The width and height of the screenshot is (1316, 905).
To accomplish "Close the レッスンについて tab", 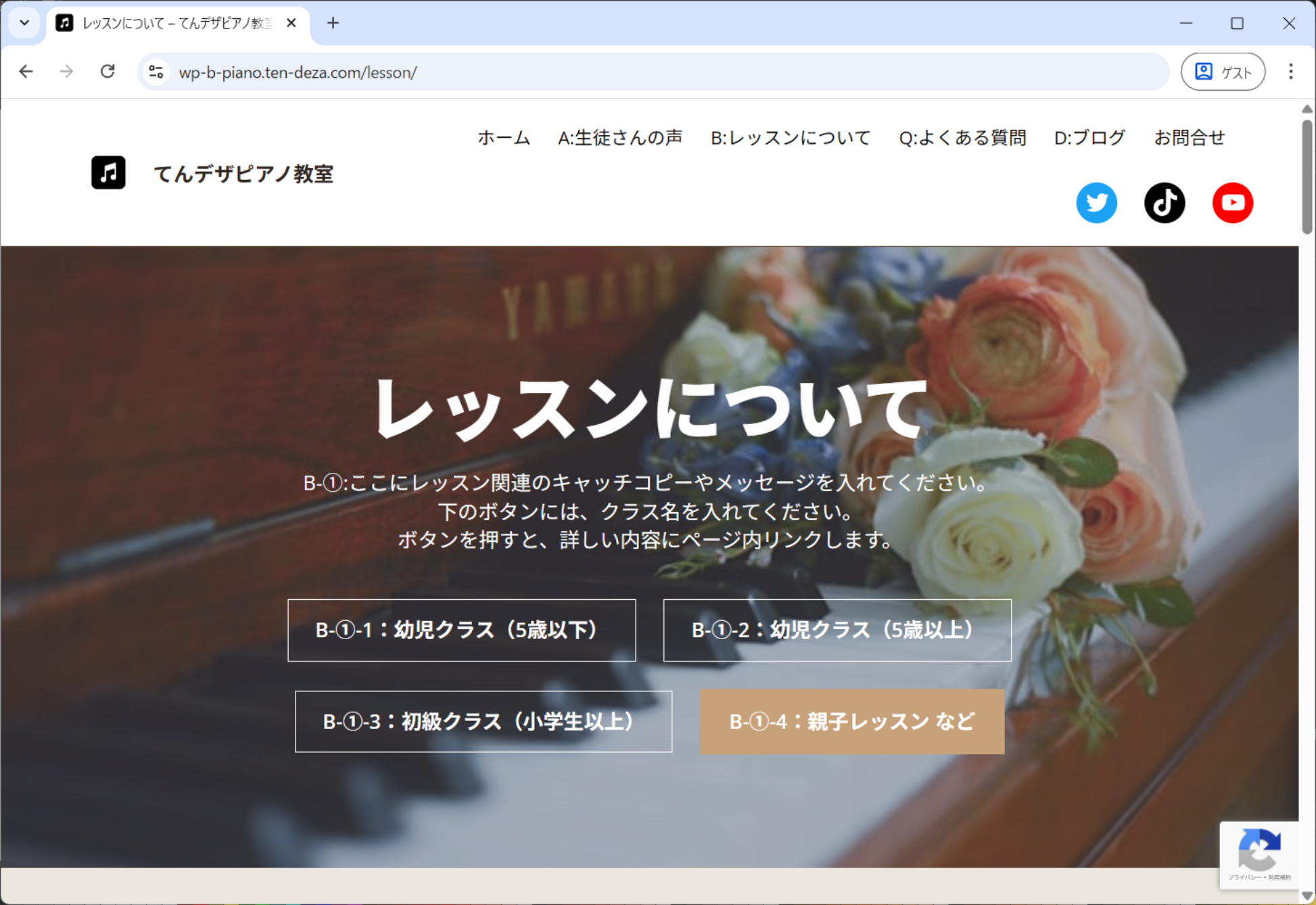I will coord(291,23).
